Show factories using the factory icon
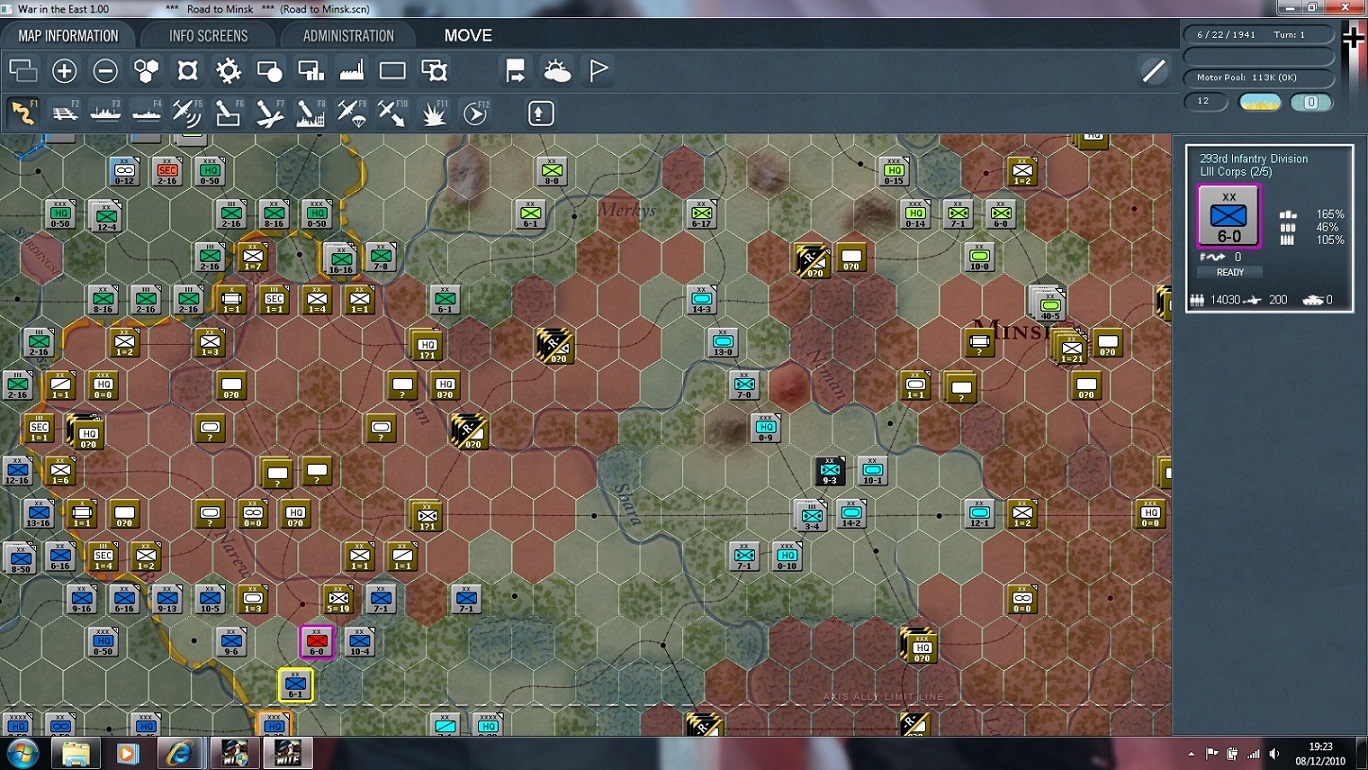1368x770 pixels. pyautogui.click(x=351, y=71)
